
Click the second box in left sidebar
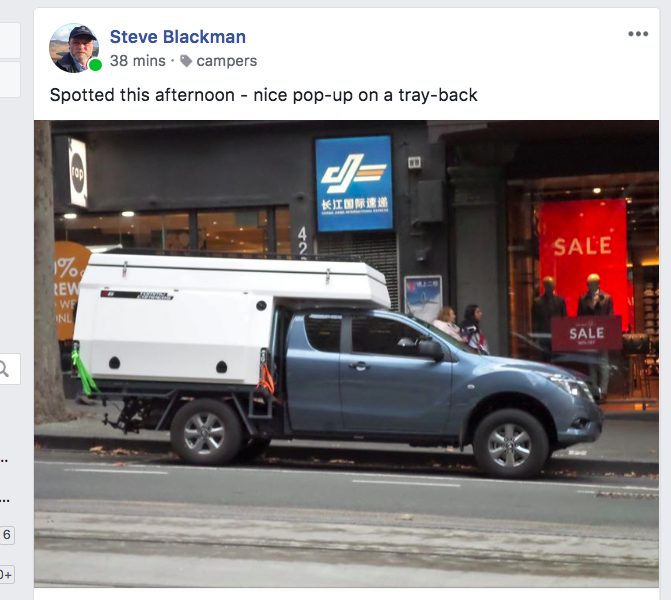click(x=10, y=80)
